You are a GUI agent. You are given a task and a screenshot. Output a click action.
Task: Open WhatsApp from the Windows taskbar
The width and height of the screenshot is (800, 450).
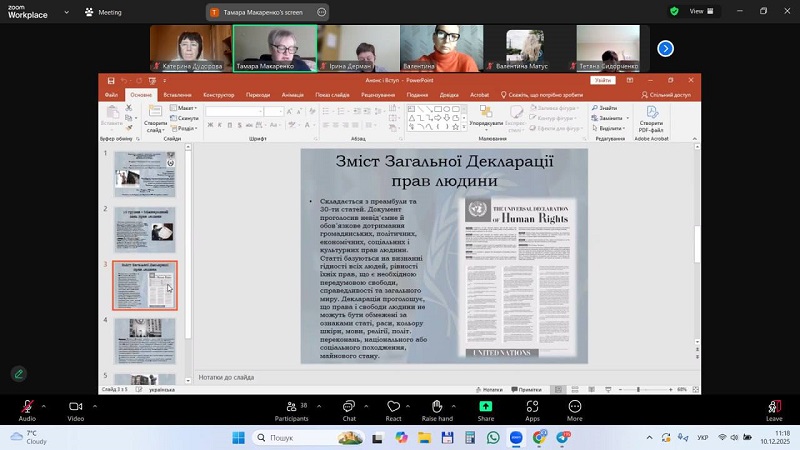coord(493,438)
